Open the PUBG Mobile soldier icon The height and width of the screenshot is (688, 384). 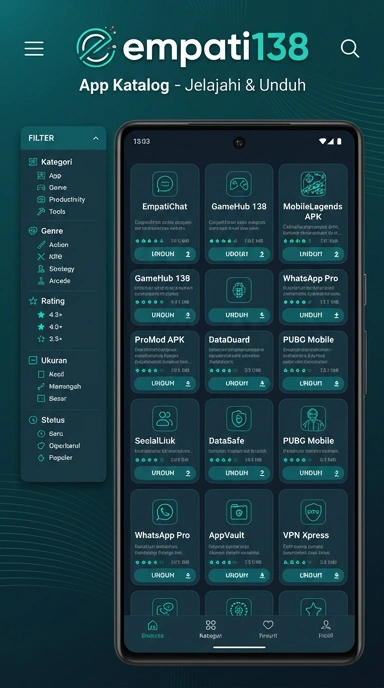click(313, 419)
